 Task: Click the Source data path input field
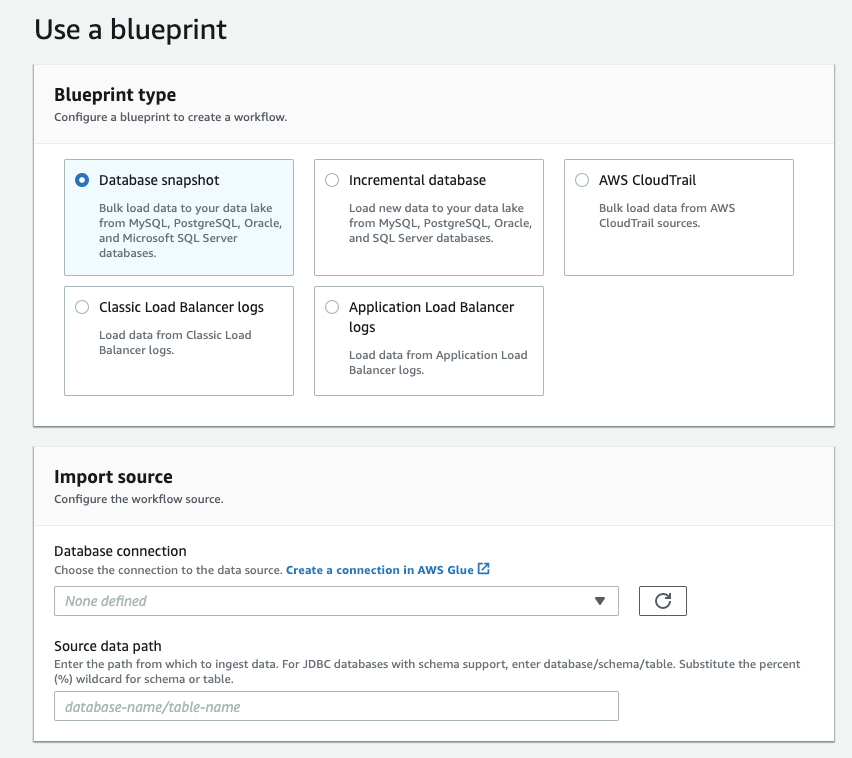(336, 706)
